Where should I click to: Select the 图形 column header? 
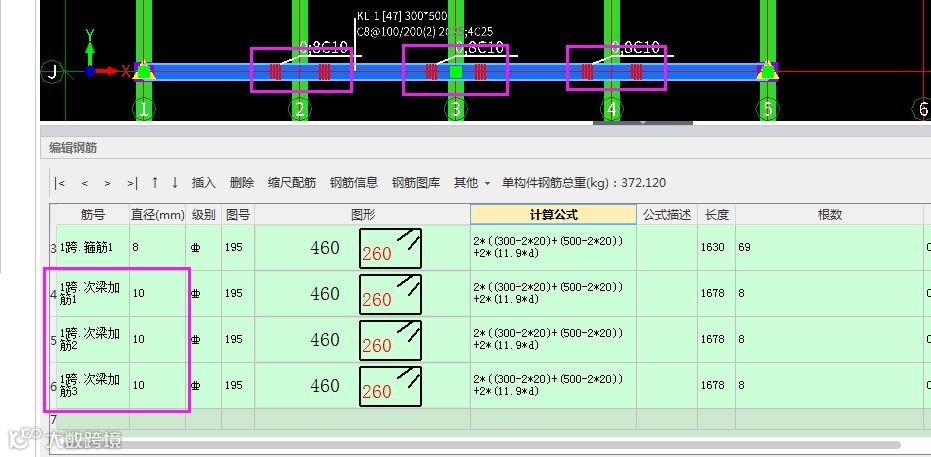363,215
